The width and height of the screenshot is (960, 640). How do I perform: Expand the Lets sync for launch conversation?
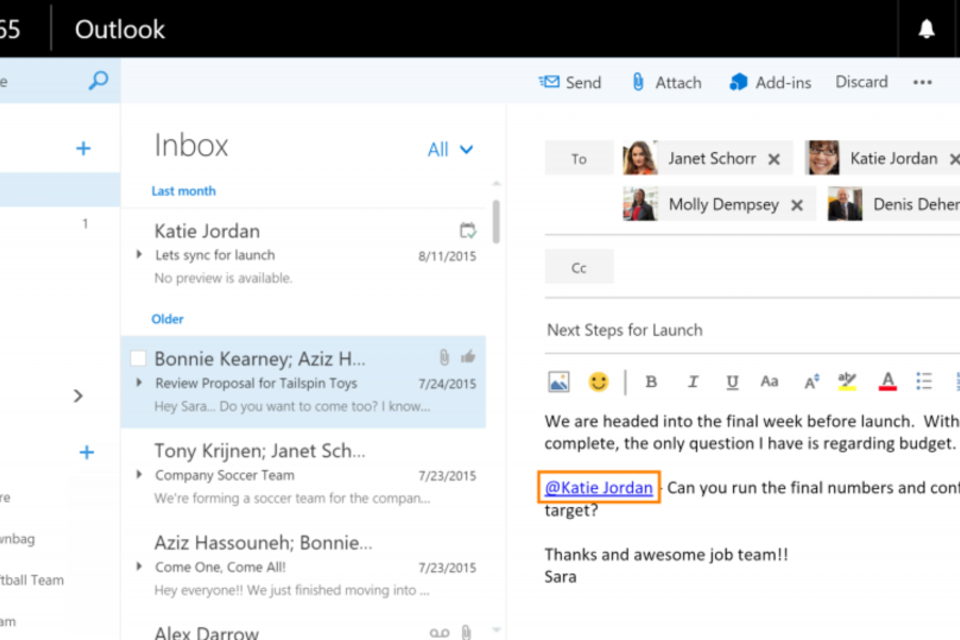pyautogui.click(x=139, y=254)
